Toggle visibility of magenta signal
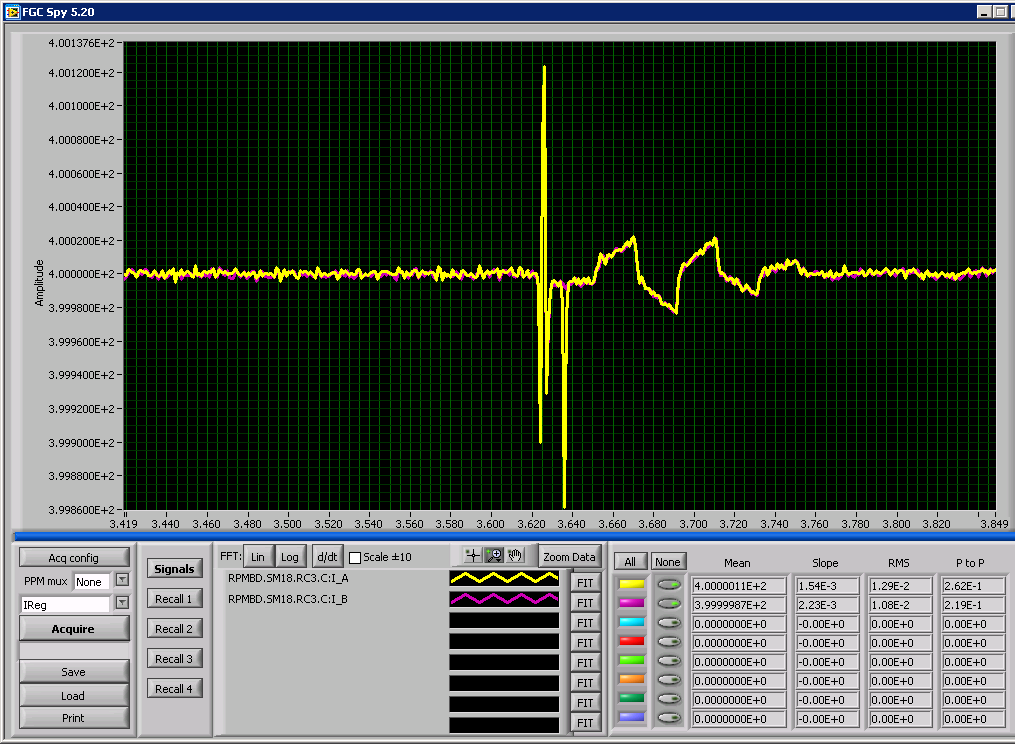 [669, 603]
